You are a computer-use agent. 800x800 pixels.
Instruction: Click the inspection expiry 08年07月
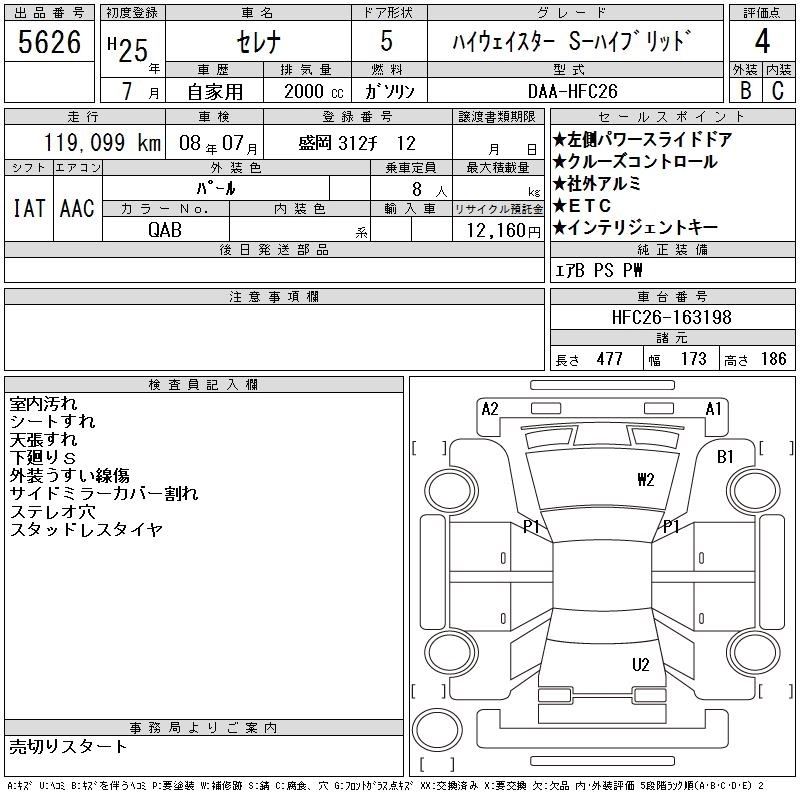(218, 143)
